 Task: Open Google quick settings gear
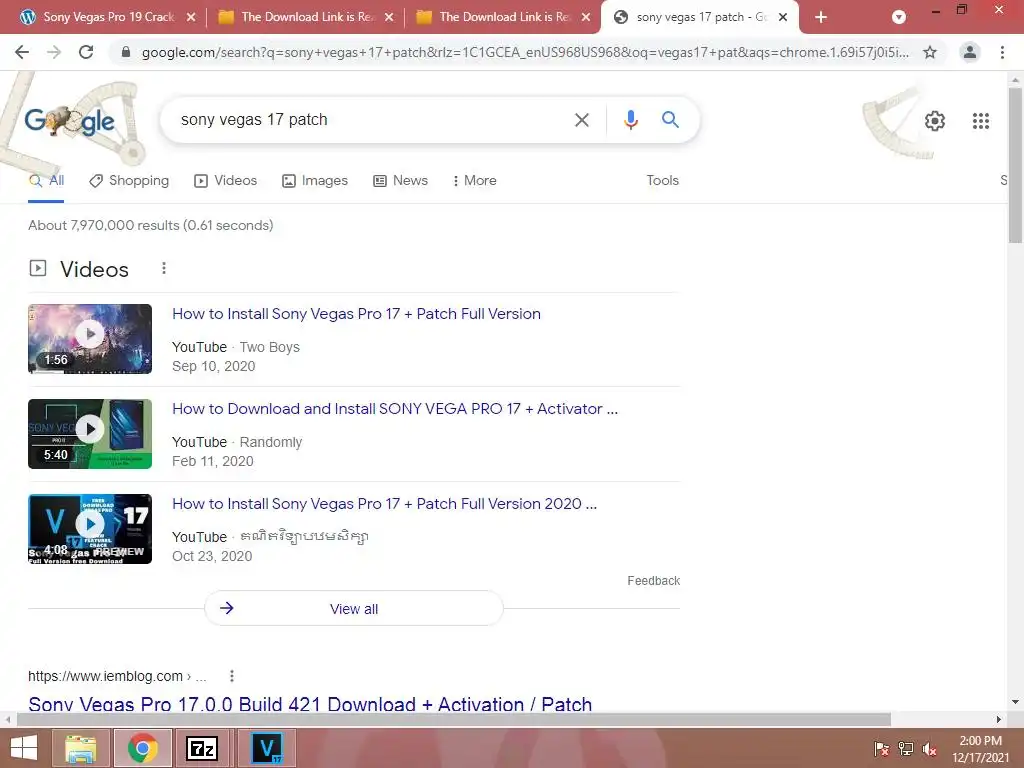tap(935, 121)
